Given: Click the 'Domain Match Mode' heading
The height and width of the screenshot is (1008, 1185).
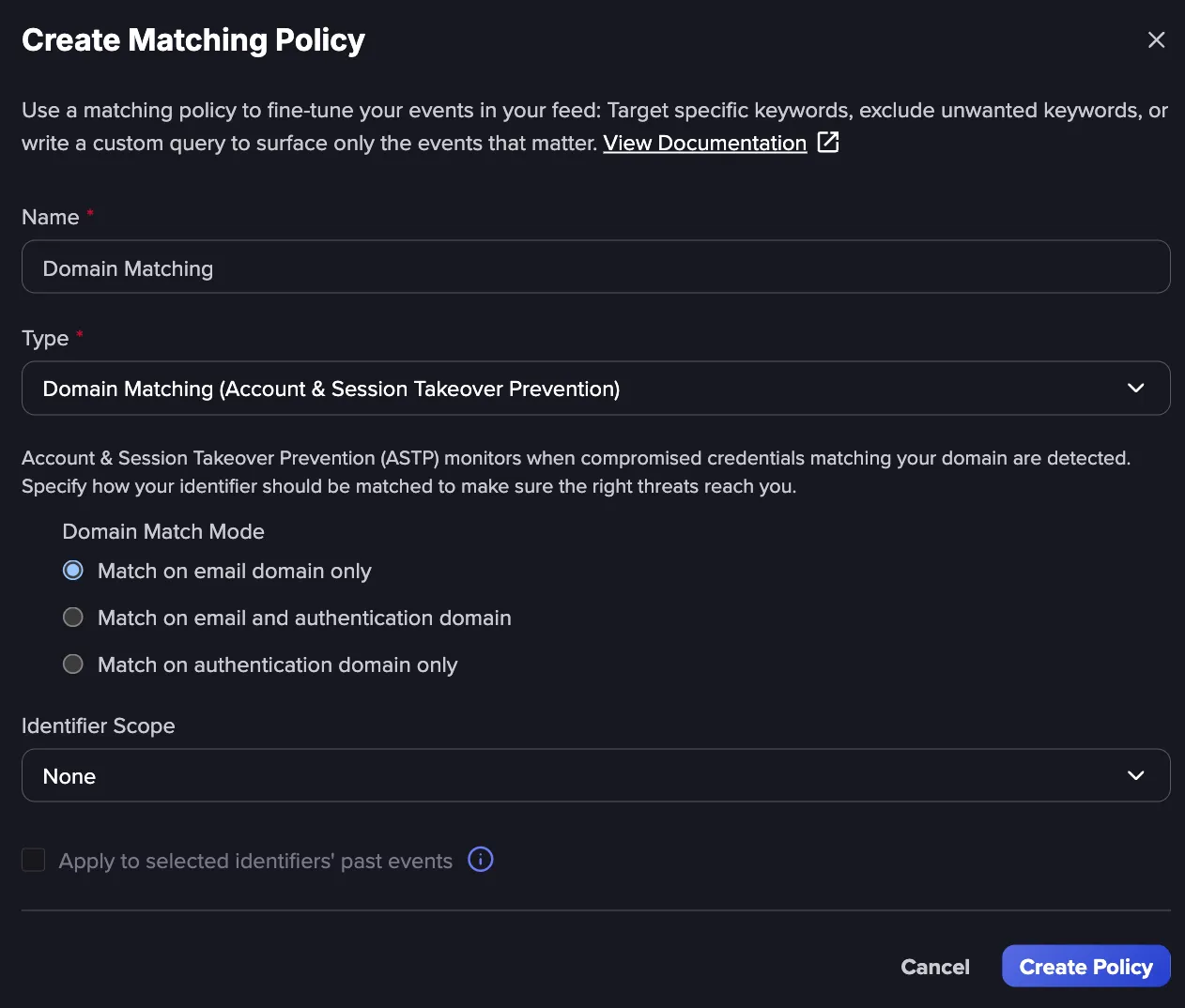Looking at the screenshot, I should point(163,531).
